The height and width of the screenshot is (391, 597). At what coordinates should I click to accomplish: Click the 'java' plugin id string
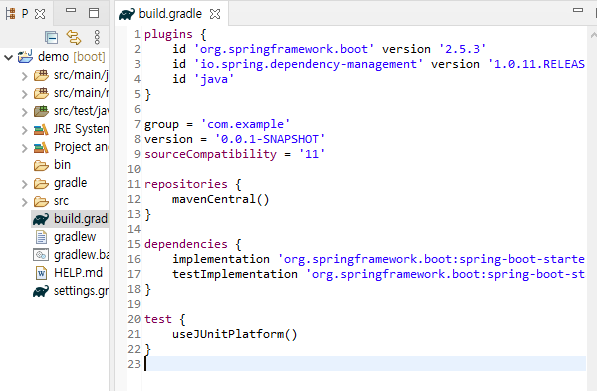point(214,79)
